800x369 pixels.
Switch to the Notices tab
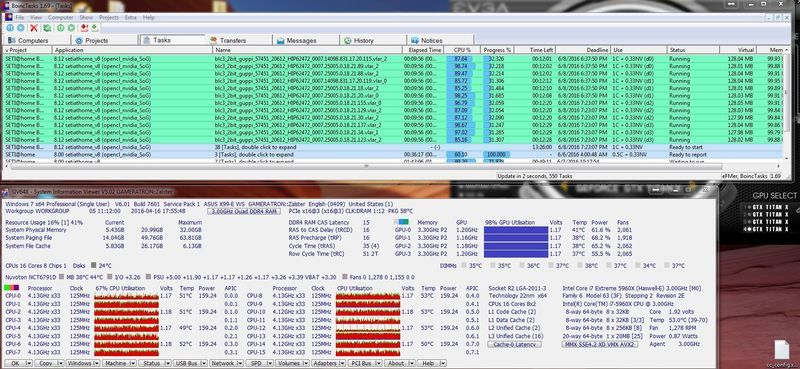pyautogui.click(x=440, y=40)
